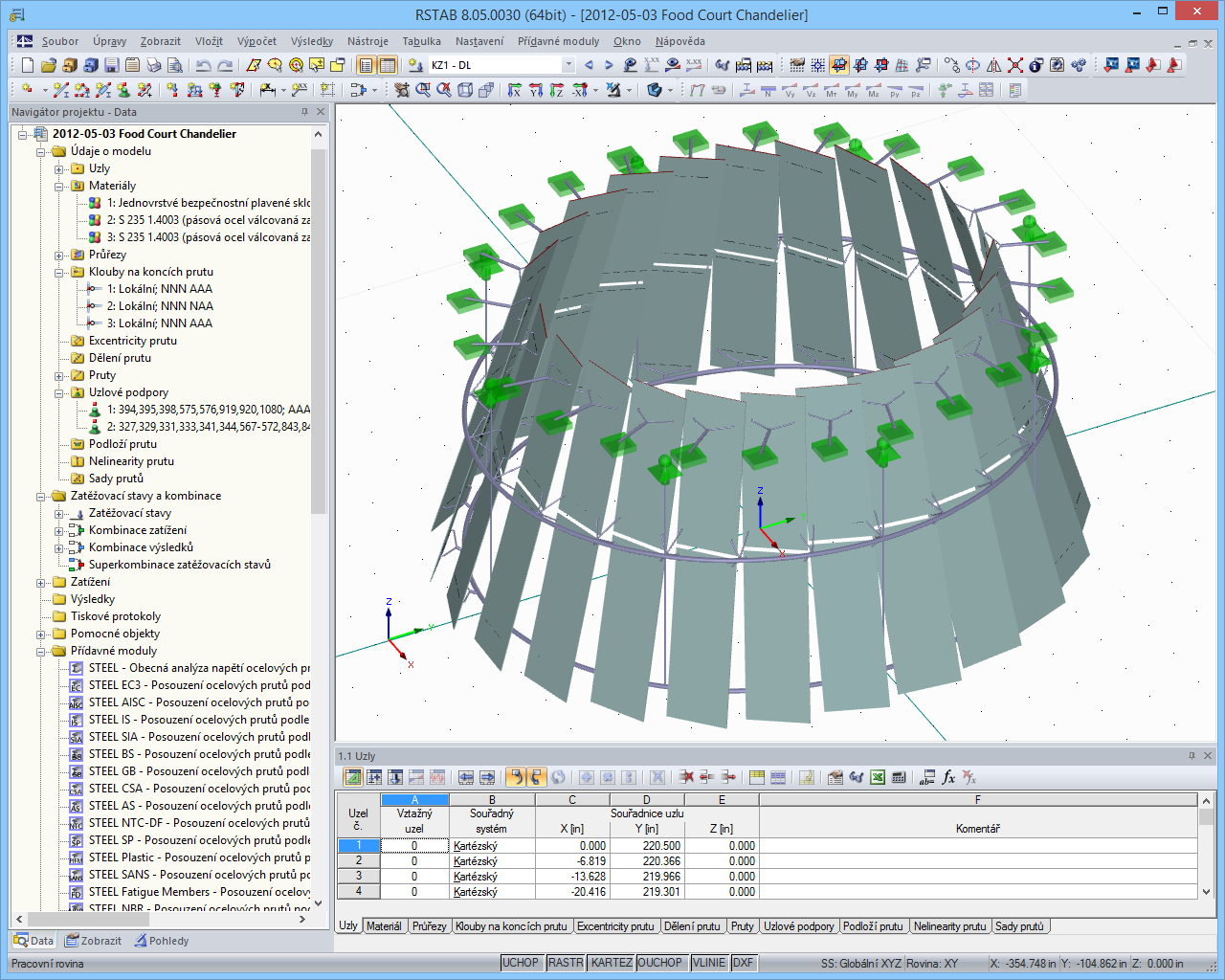Click the Print icon in toolbar
The image size is (1225, 980).
153,65
